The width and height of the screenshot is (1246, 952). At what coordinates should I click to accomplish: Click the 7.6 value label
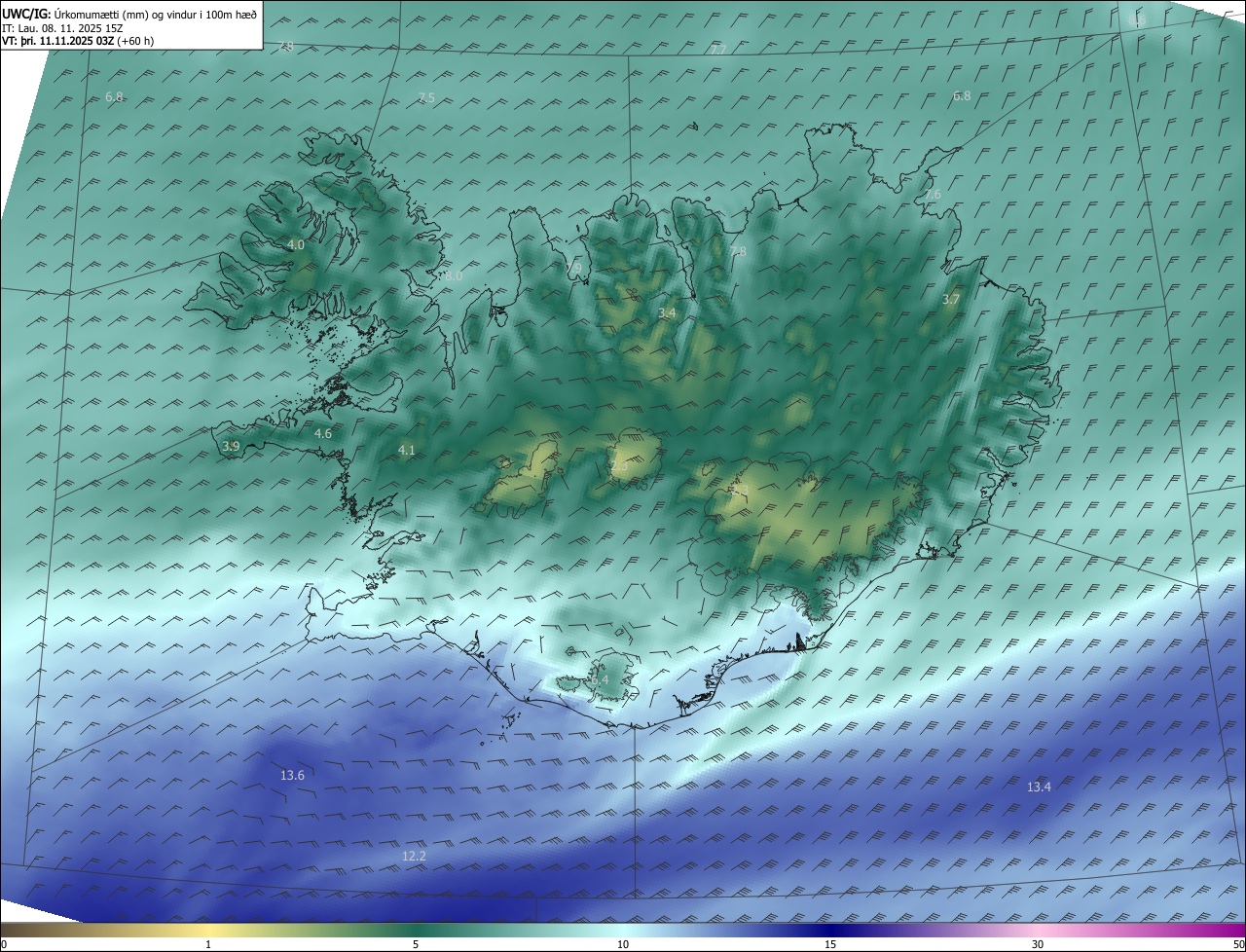(x=933, y=196)
